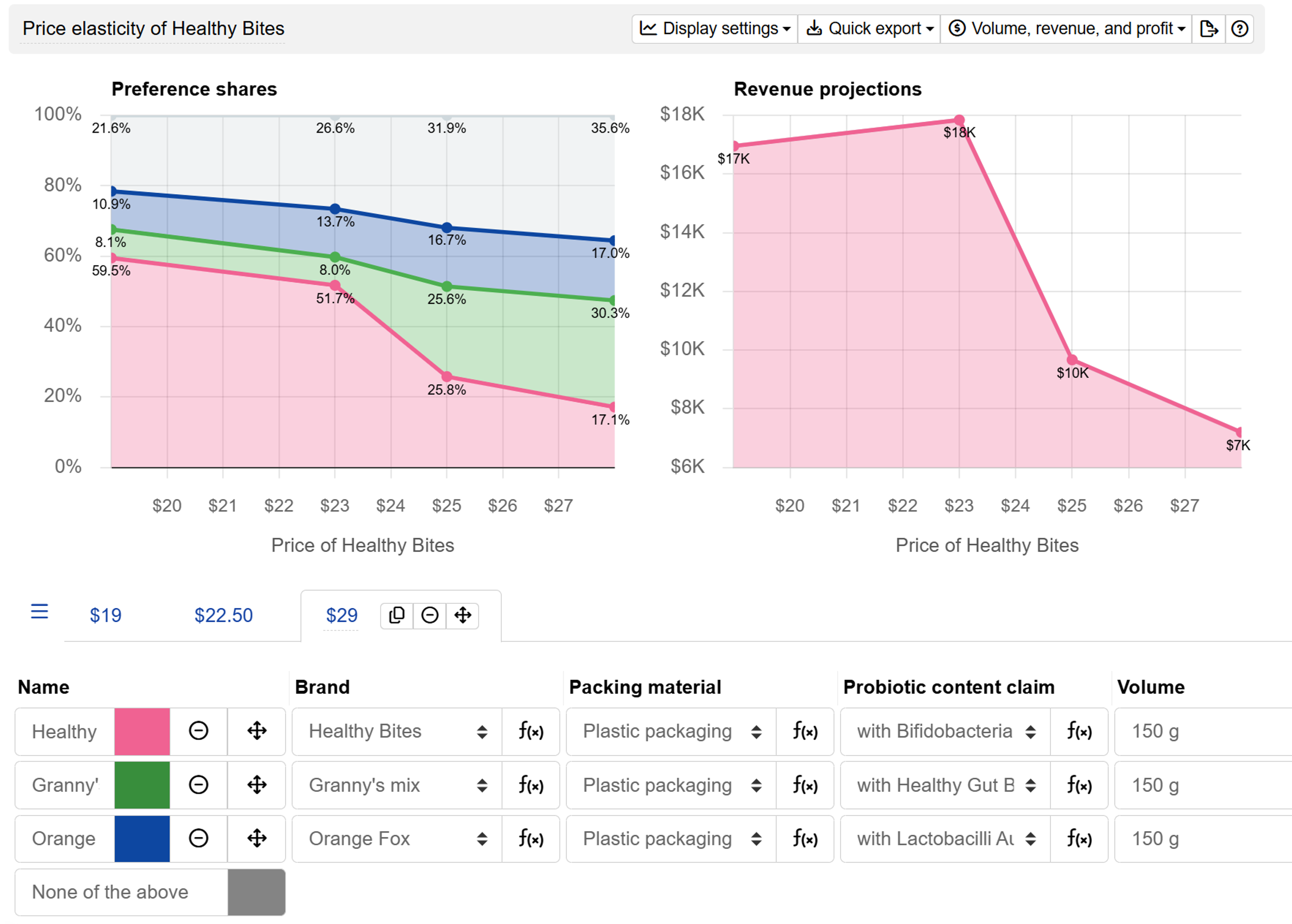Viewport: 1292px width, 924px height.
Task: Open Quick export dropdown
Action: pyautogui.click(x=869, y=28)
